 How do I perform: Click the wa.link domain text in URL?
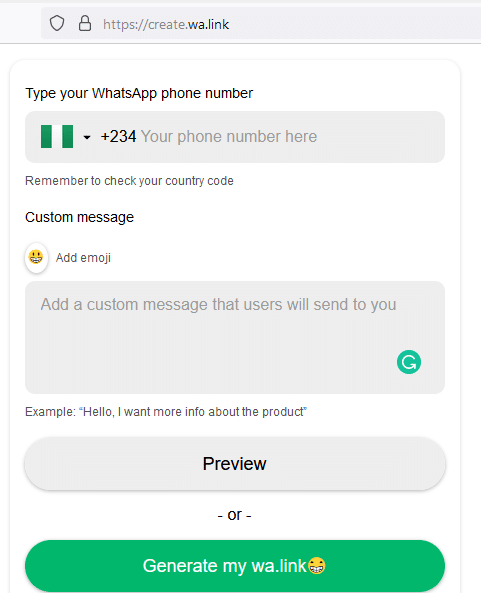(208, 25)
